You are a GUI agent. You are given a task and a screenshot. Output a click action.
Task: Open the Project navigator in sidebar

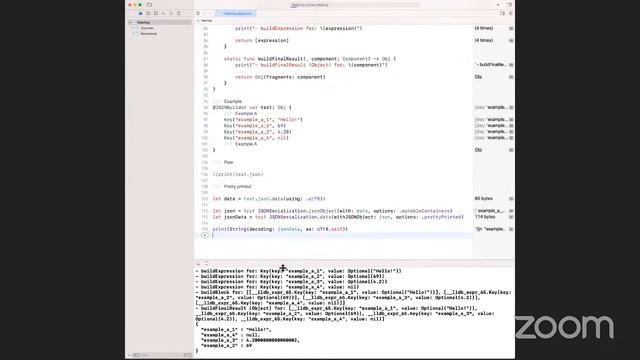tap(140, 13)
